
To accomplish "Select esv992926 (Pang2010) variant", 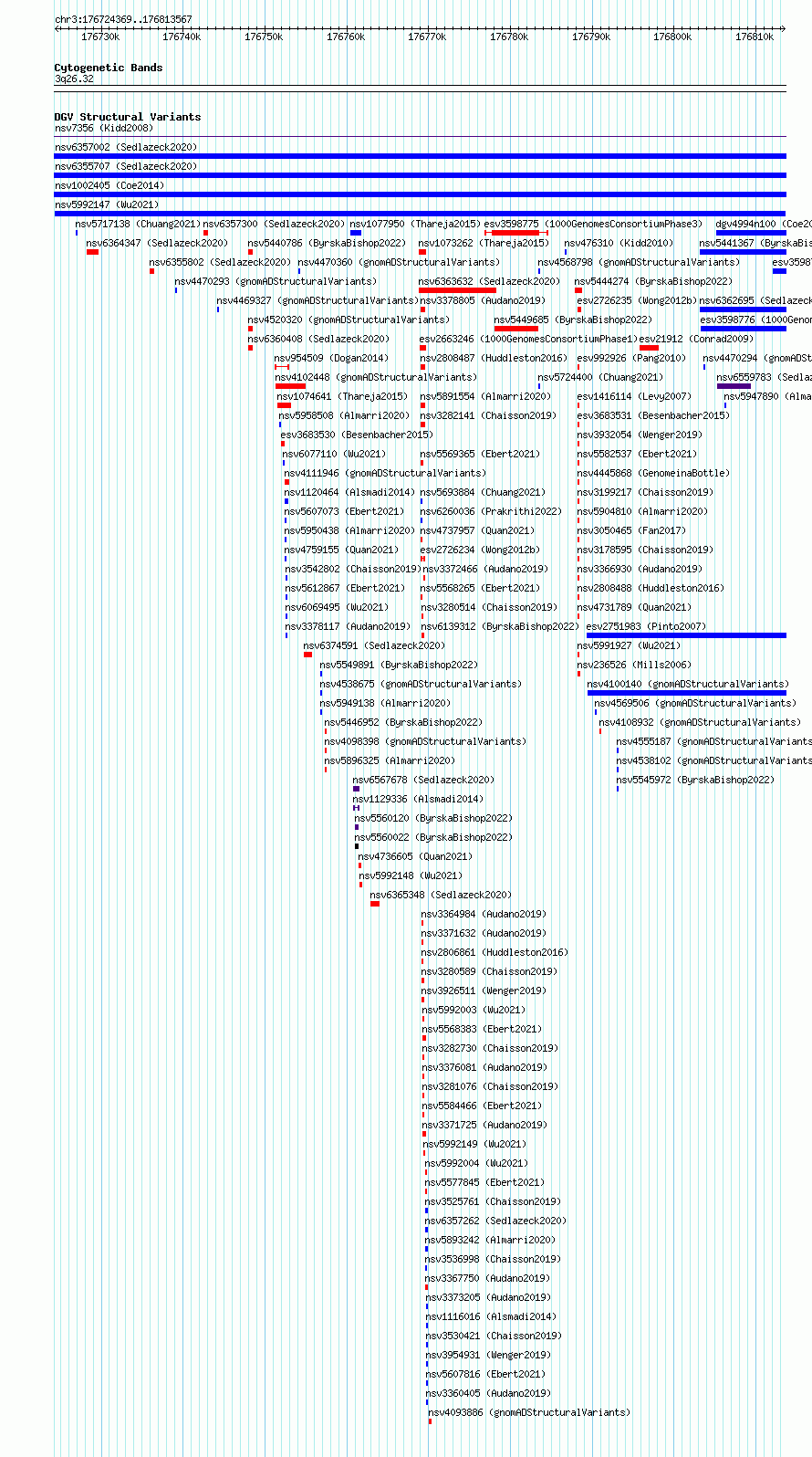I will pyautogui.click(x=631, y=359).
